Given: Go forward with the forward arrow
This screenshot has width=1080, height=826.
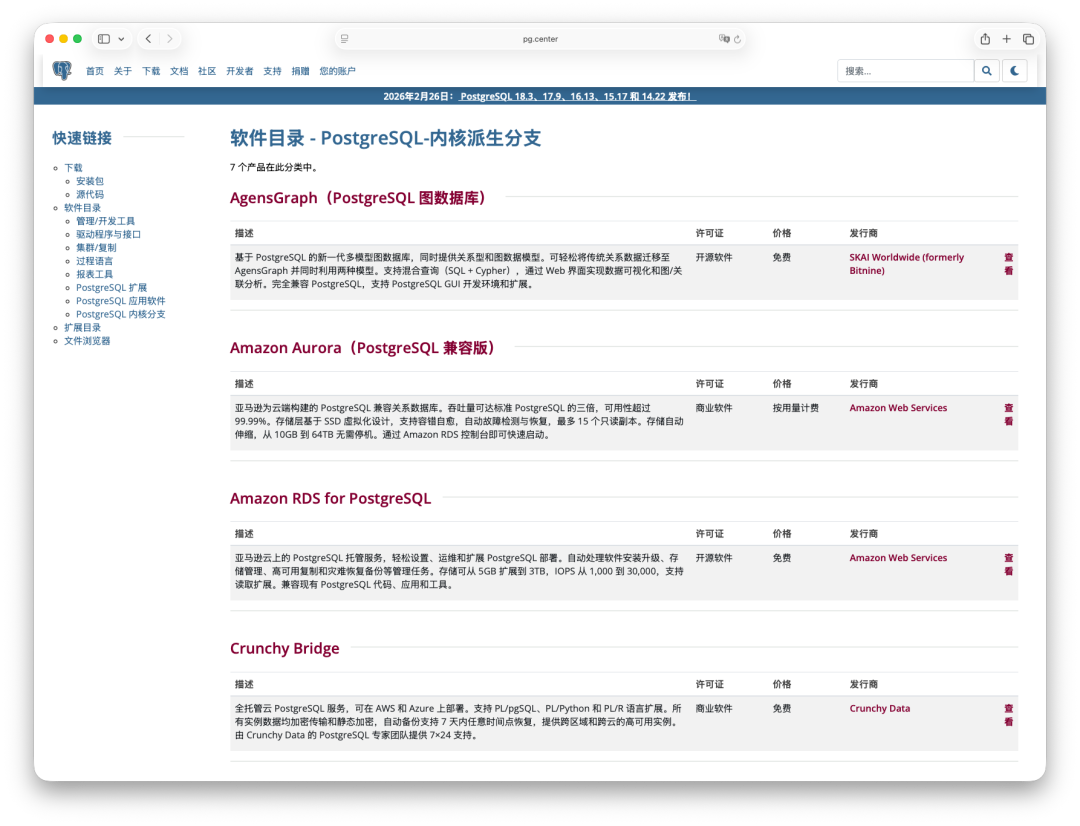Looking at the screenshot, I should [169, 39].
